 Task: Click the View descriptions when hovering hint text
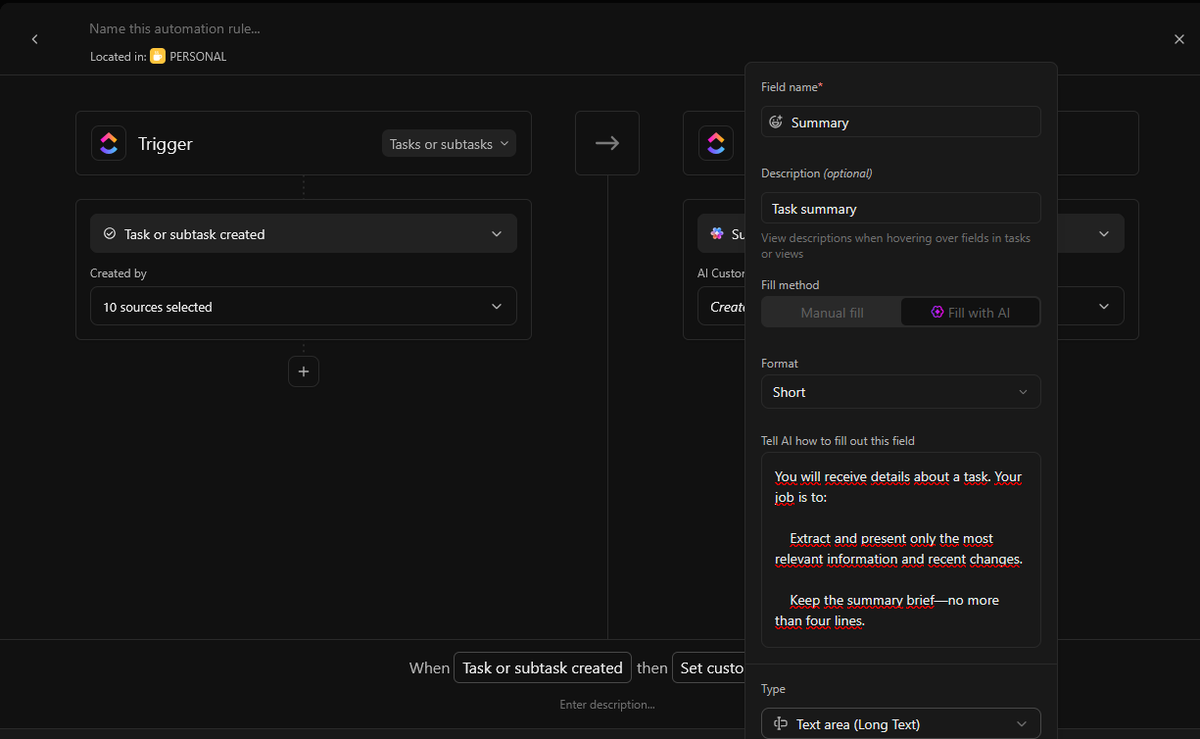896,246
